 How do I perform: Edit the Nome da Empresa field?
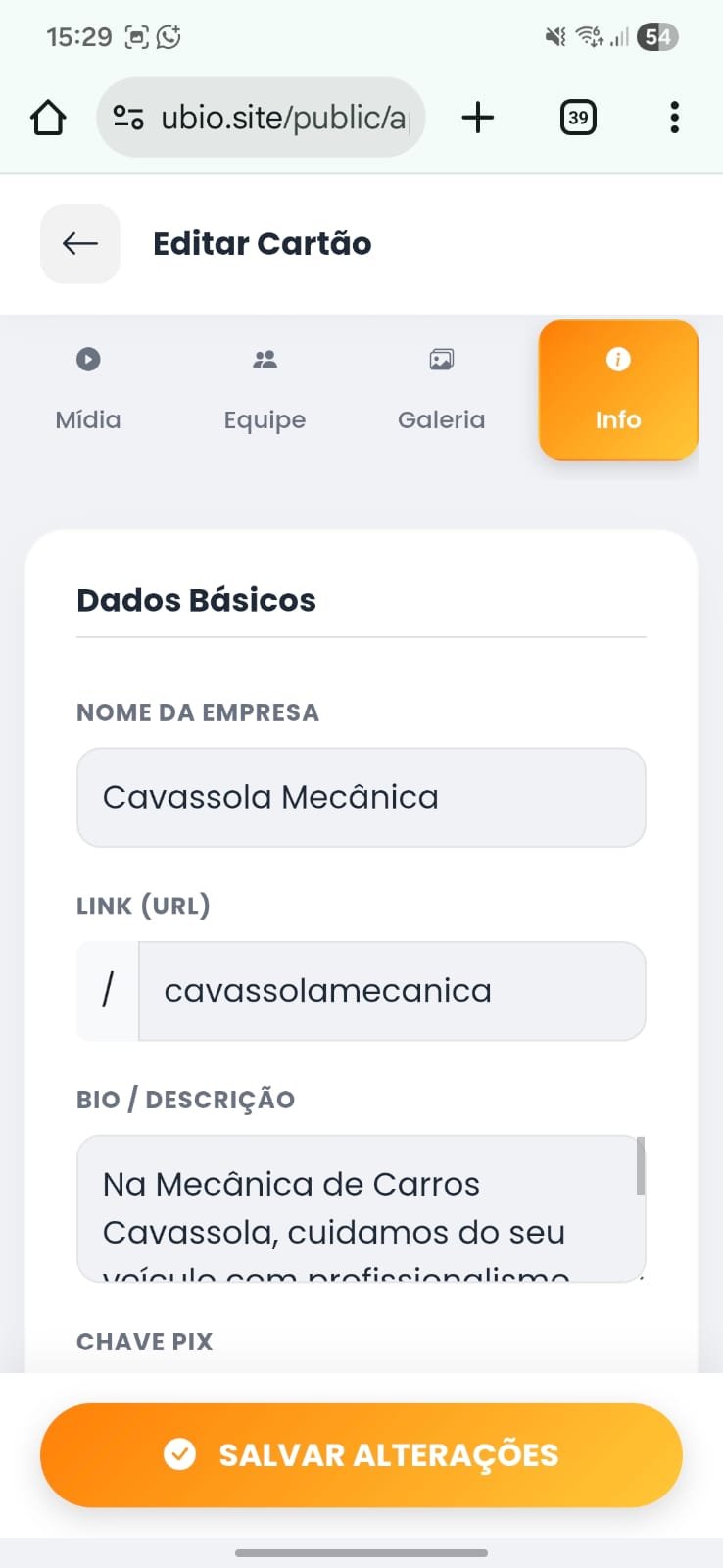(361, 798)
